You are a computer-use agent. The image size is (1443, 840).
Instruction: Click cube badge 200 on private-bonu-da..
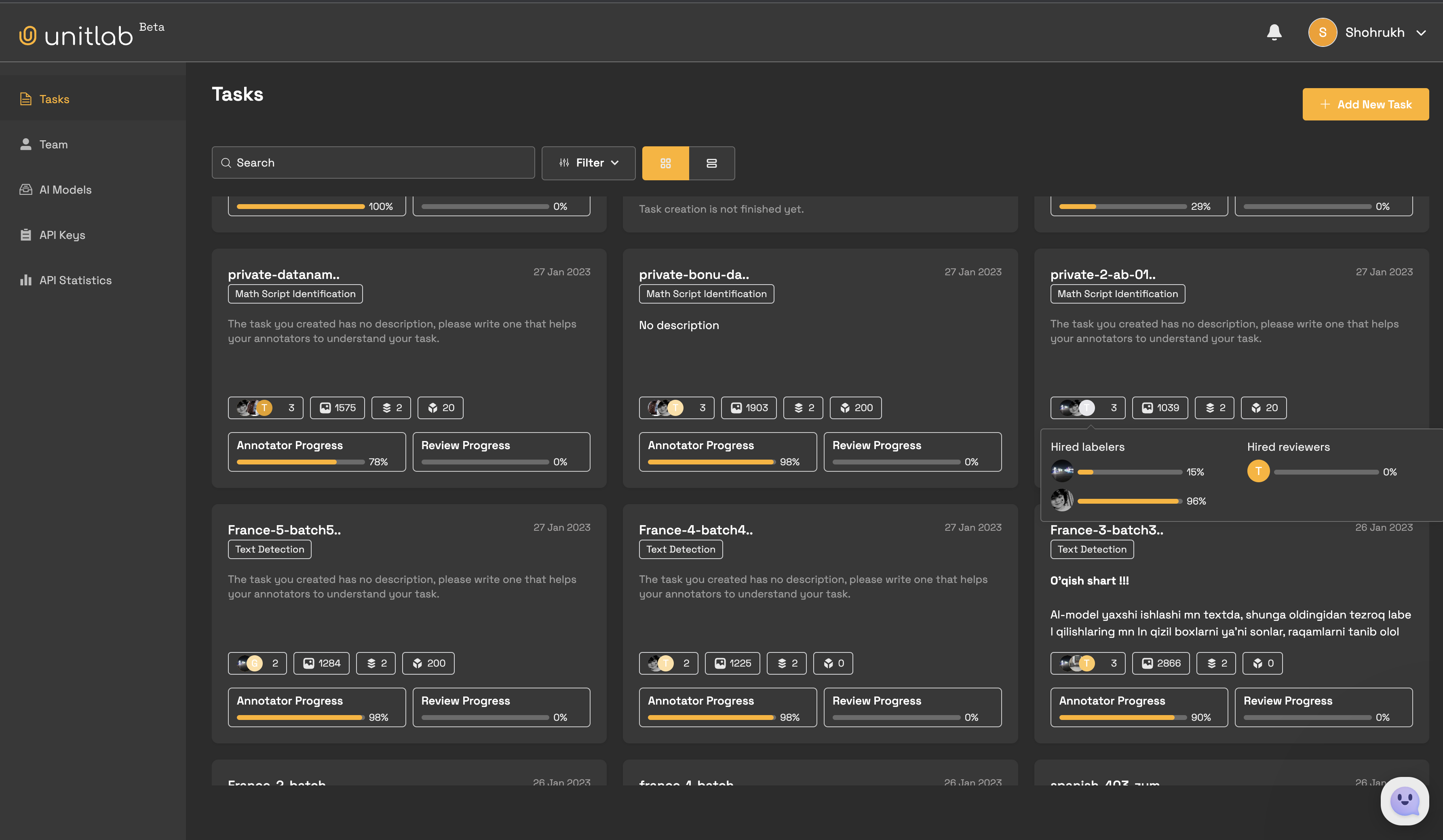(855, 408)
